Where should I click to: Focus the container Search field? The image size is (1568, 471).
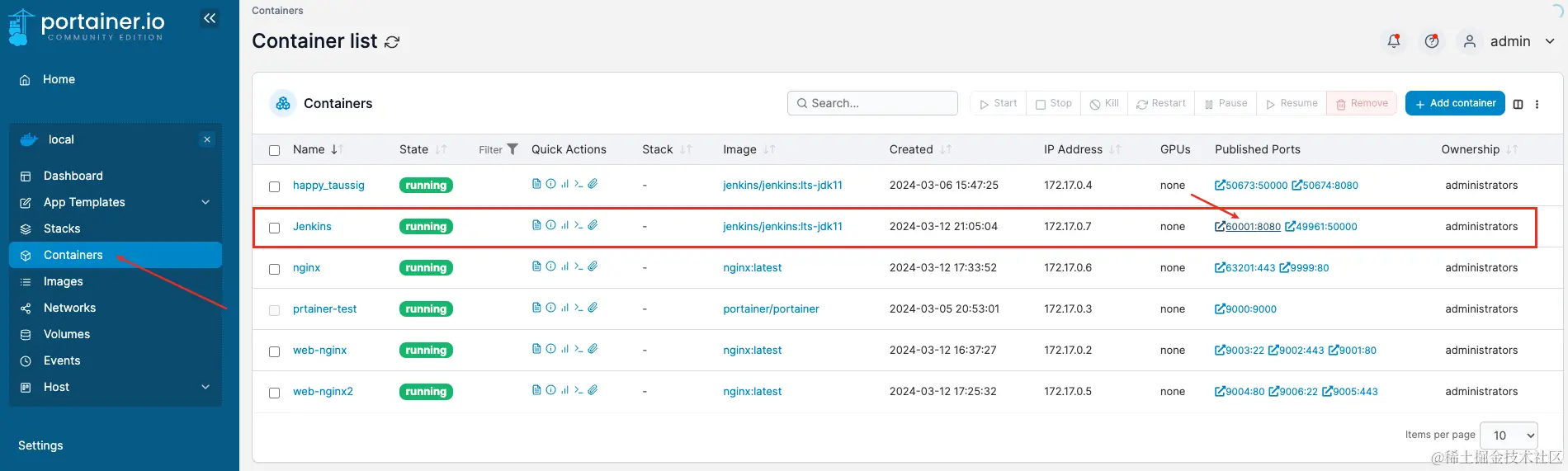pos(873,103)
